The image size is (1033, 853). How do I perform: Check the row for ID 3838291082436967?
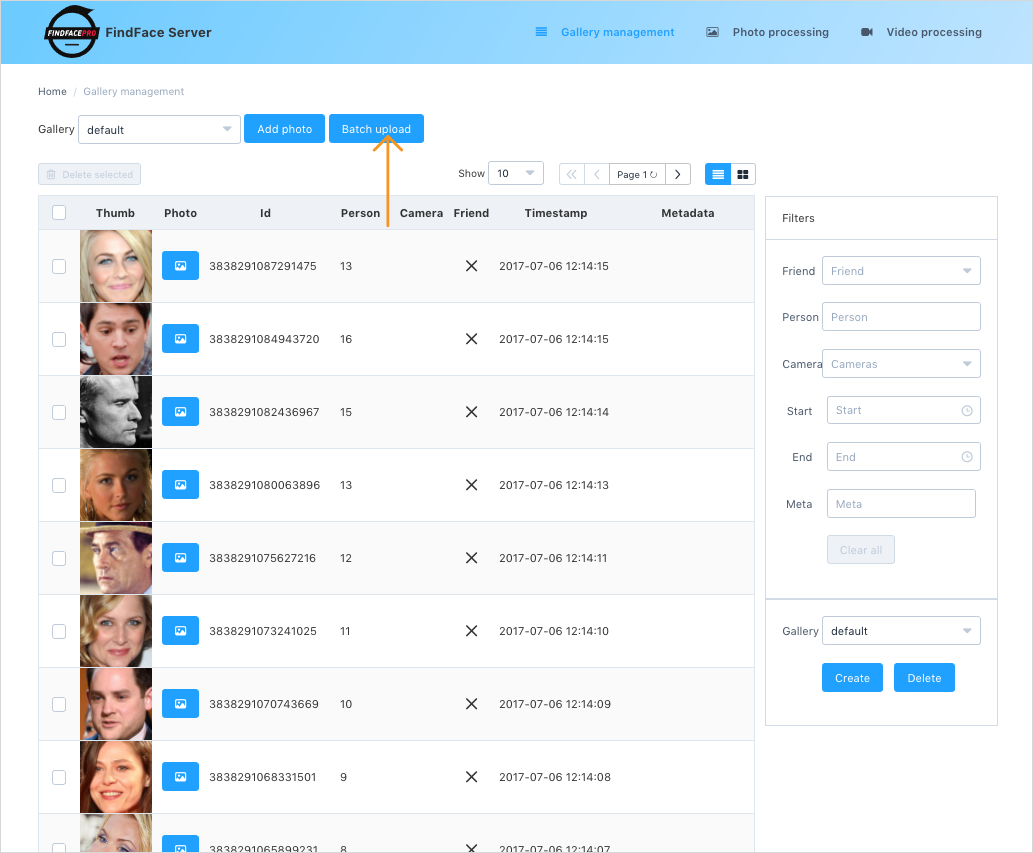click(59, 412)
